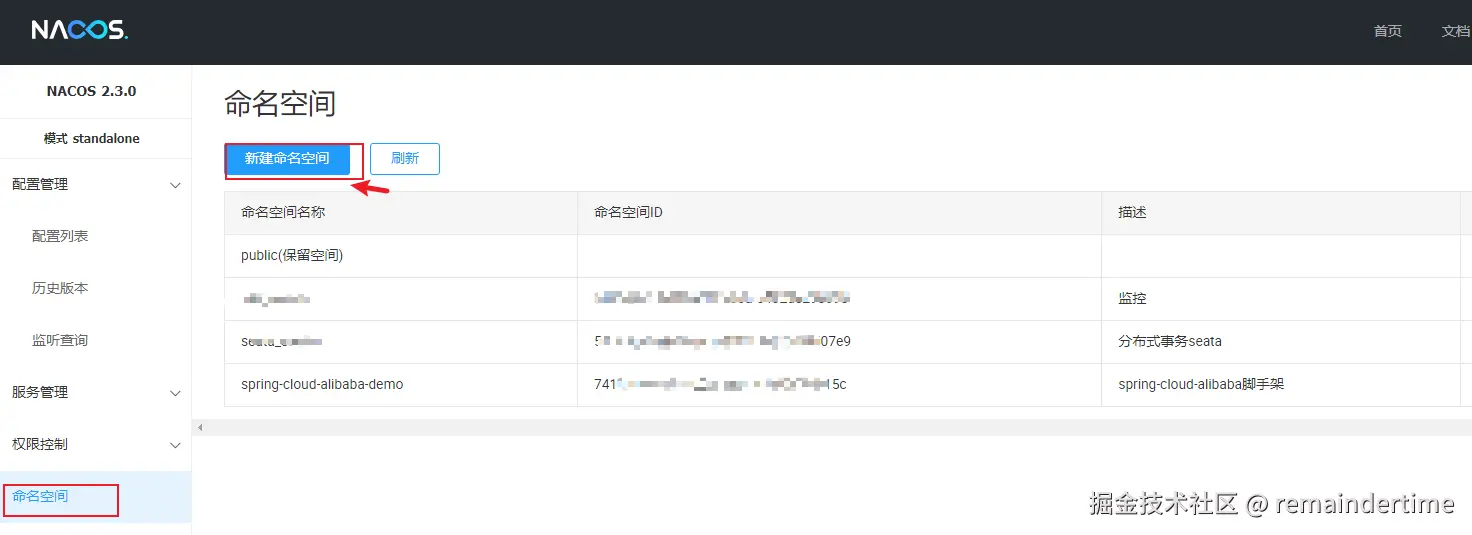Image resolution: width=1472 pixels, height=535 pixels.
Task: Click the 监控 description cell
Action: pyautogui.click(x=1281, y=299)
